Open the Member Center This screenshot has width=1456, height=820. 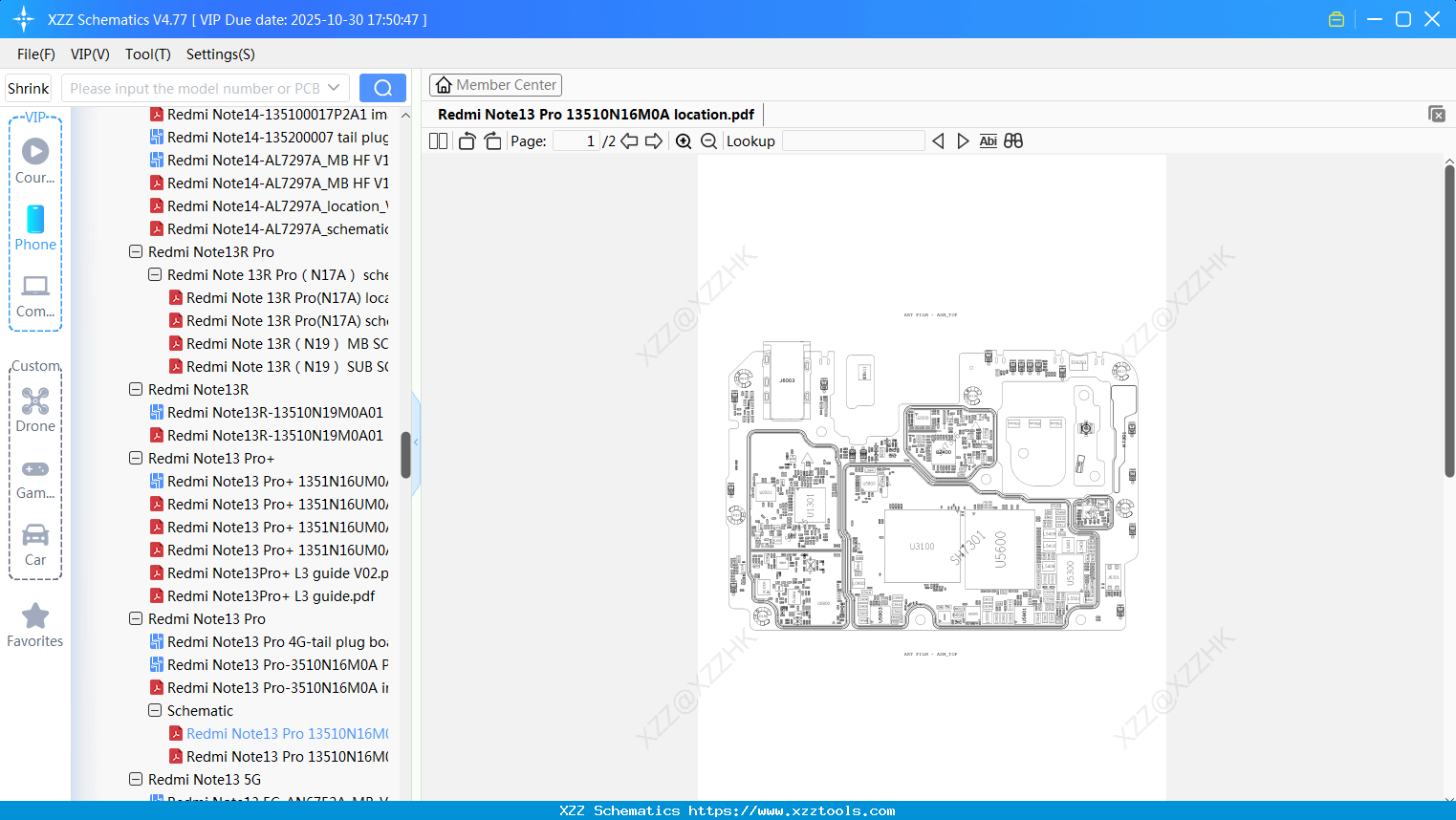[495, 84]
